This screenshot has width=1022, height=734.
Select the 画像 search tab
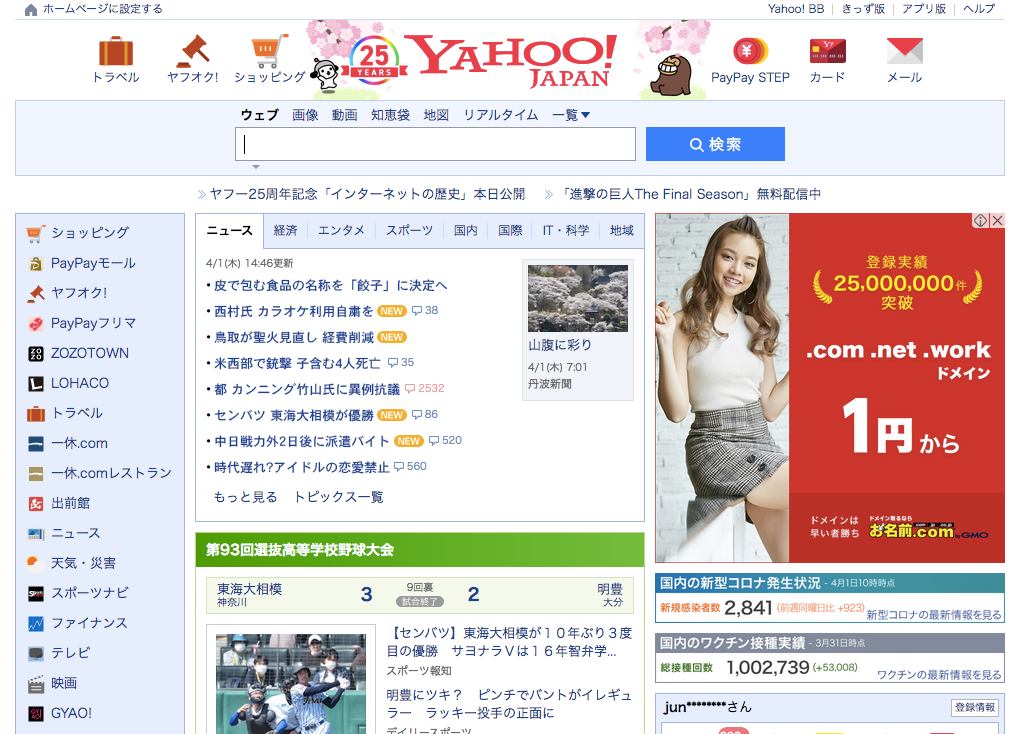coord(305,115)
